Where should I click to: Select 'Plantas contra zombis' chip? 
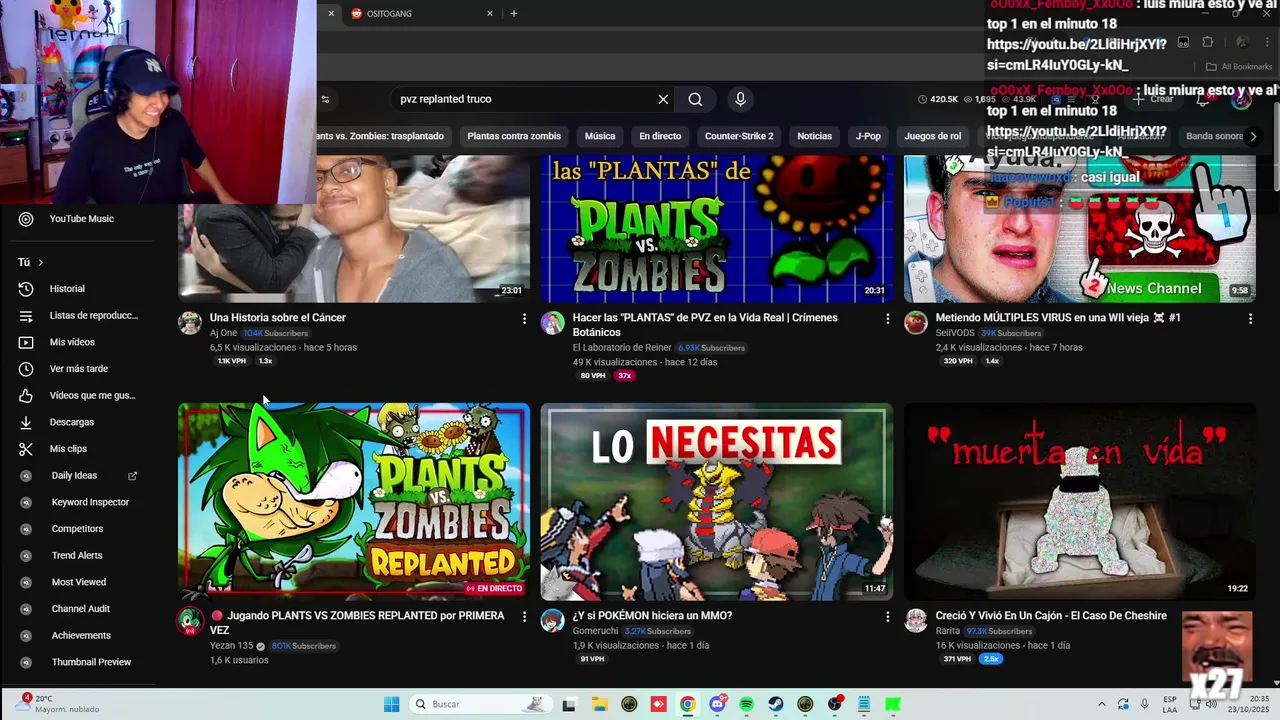click(x=514, y=136)
